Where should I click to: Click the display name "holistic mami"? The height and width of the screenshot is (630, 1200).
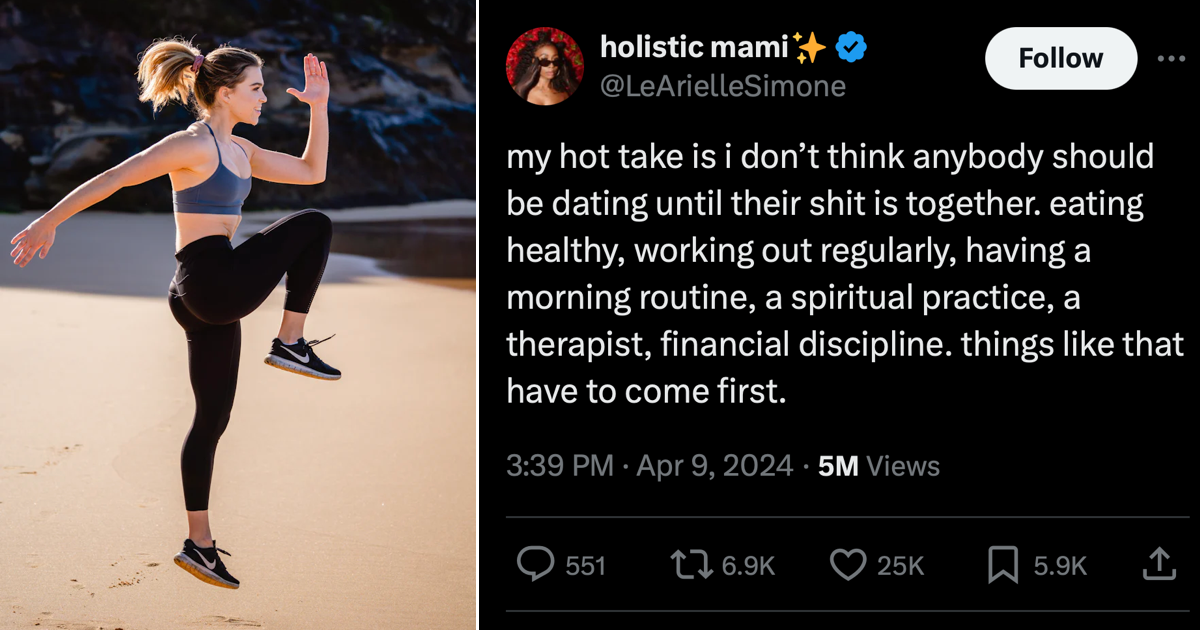[x=694, y=46]
